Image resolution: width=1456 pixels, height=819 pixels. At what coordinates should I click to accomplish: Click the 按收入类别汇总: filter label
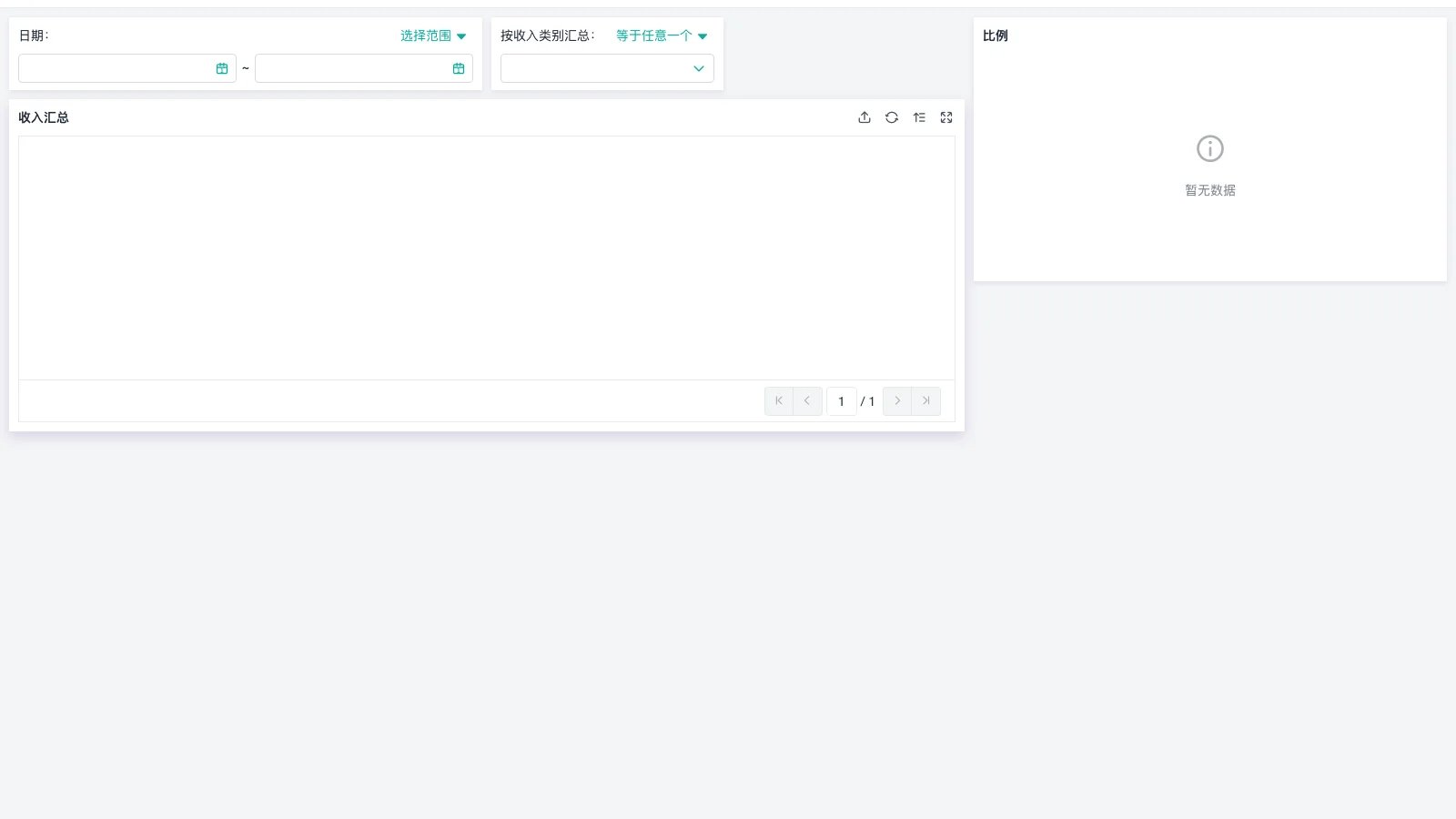pos(548,35)
